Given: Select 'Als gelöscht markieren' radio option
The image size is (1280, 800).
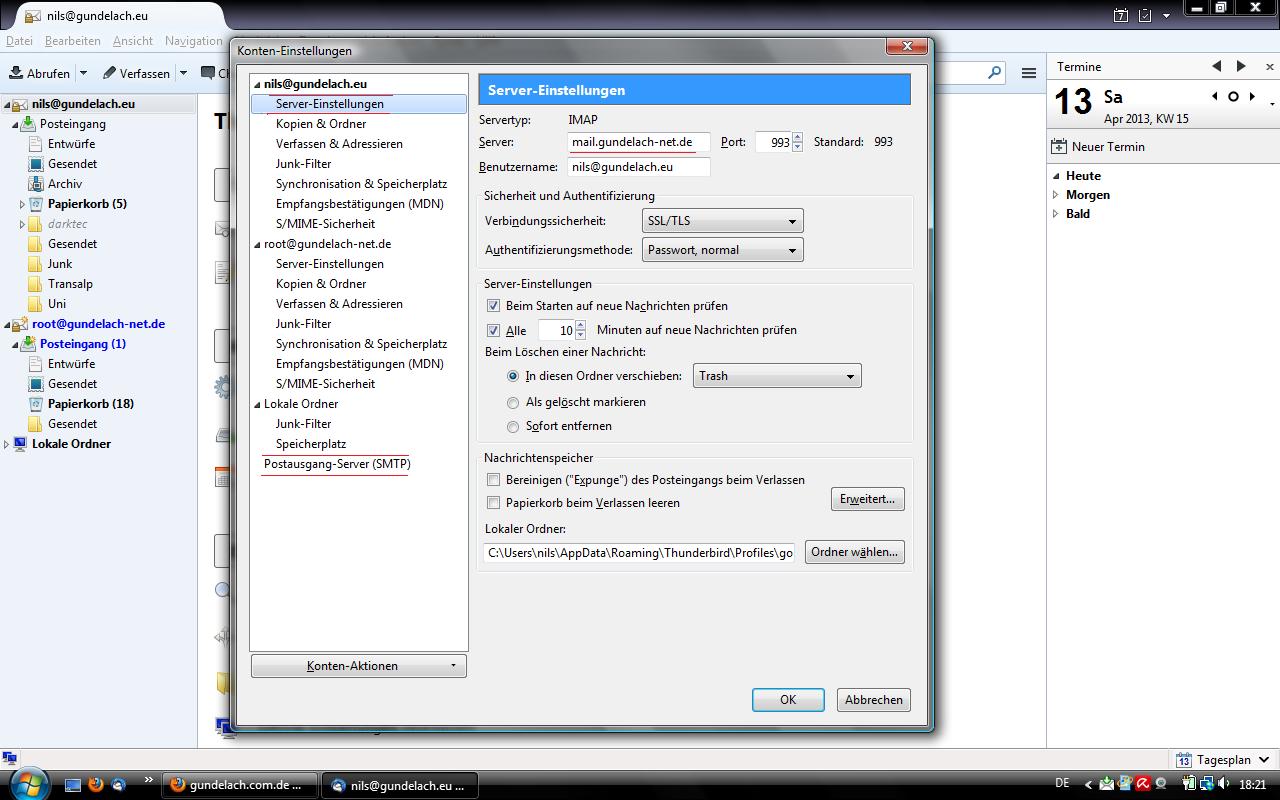Looking at the screenshot, I should pyautogui.click(x=513, y=403).
